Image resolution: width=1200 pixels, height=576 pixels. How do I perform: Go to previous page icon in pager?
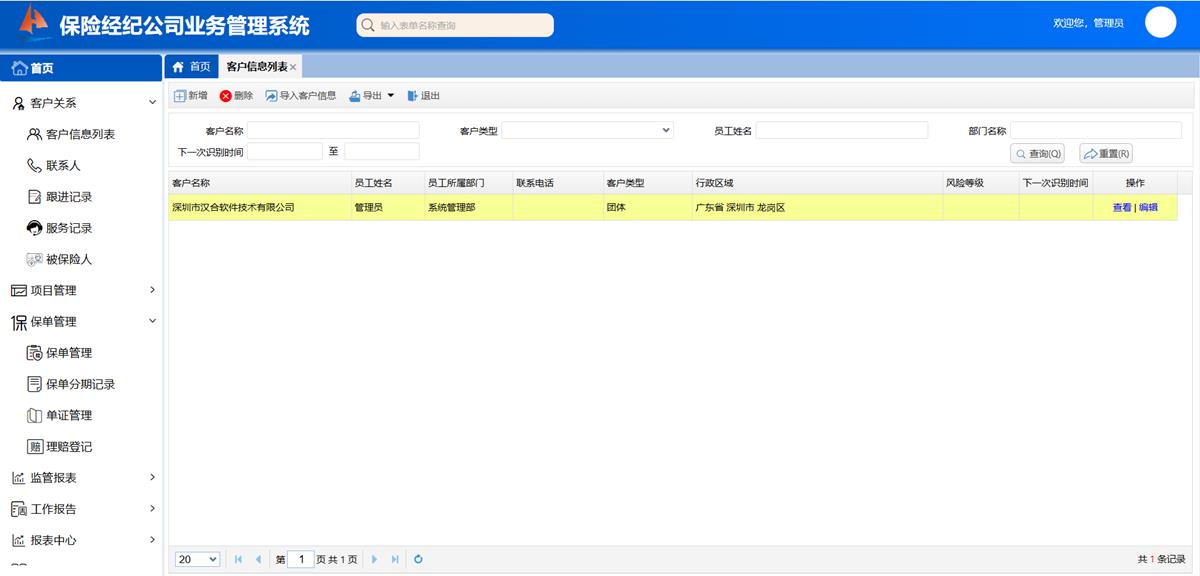point(258,559)
